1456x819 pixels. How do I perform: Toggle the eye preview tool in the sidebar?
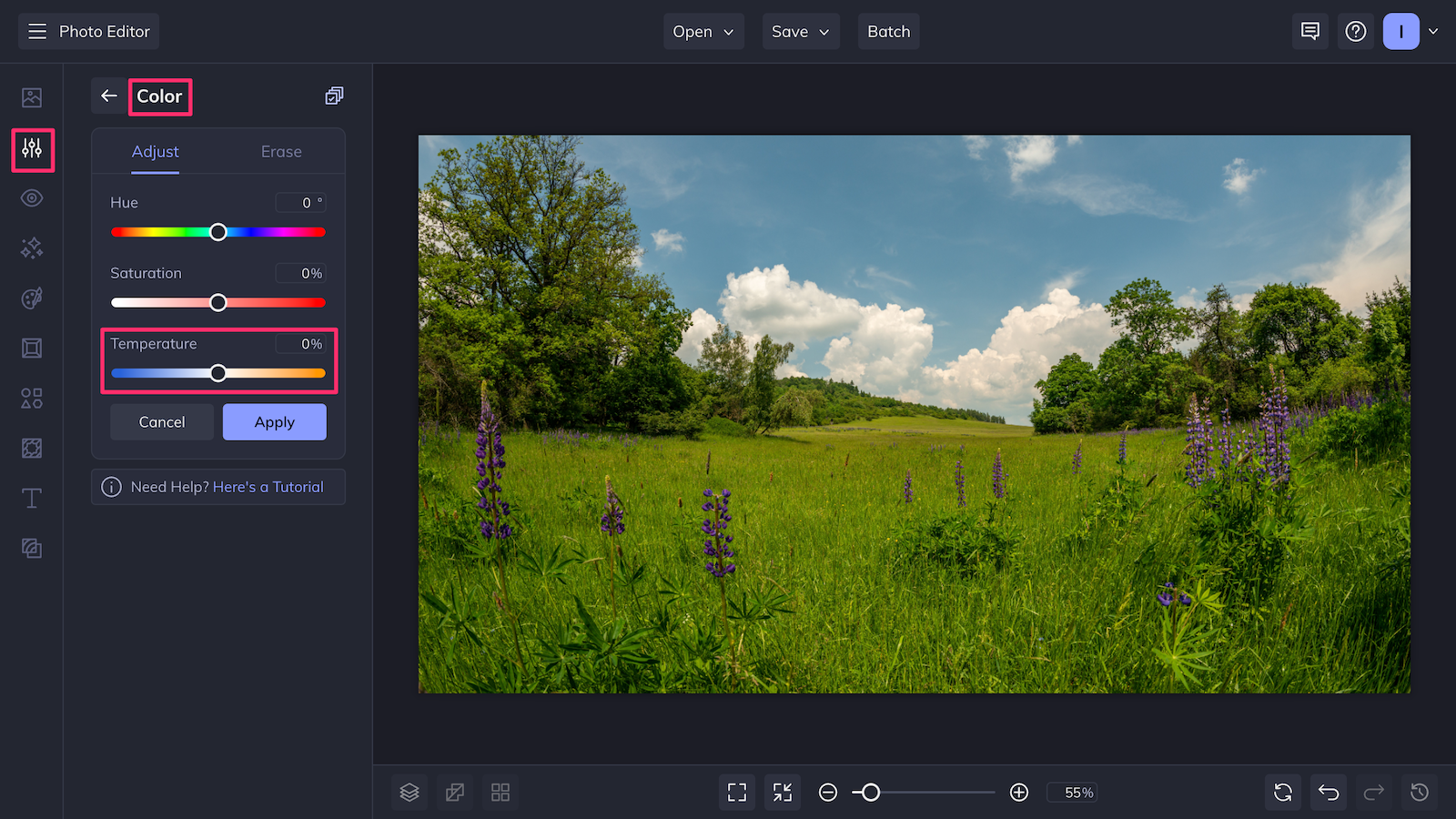point(32,197)
